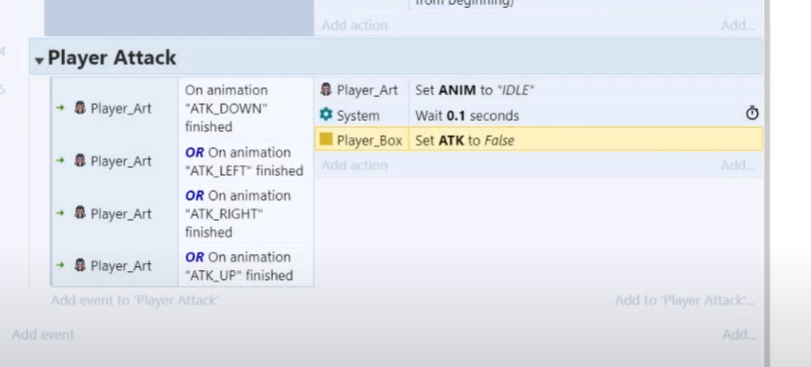Click the System label in action list
Image resolution: width=811 pixels, height=367 pixels.
[358, 116]
